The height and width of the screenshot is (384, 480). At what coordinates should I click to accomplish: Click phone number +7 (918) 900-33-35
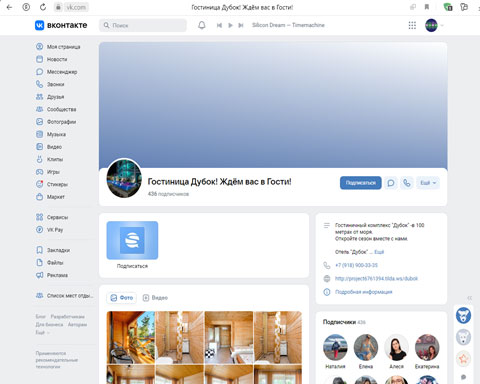point(356,265)
